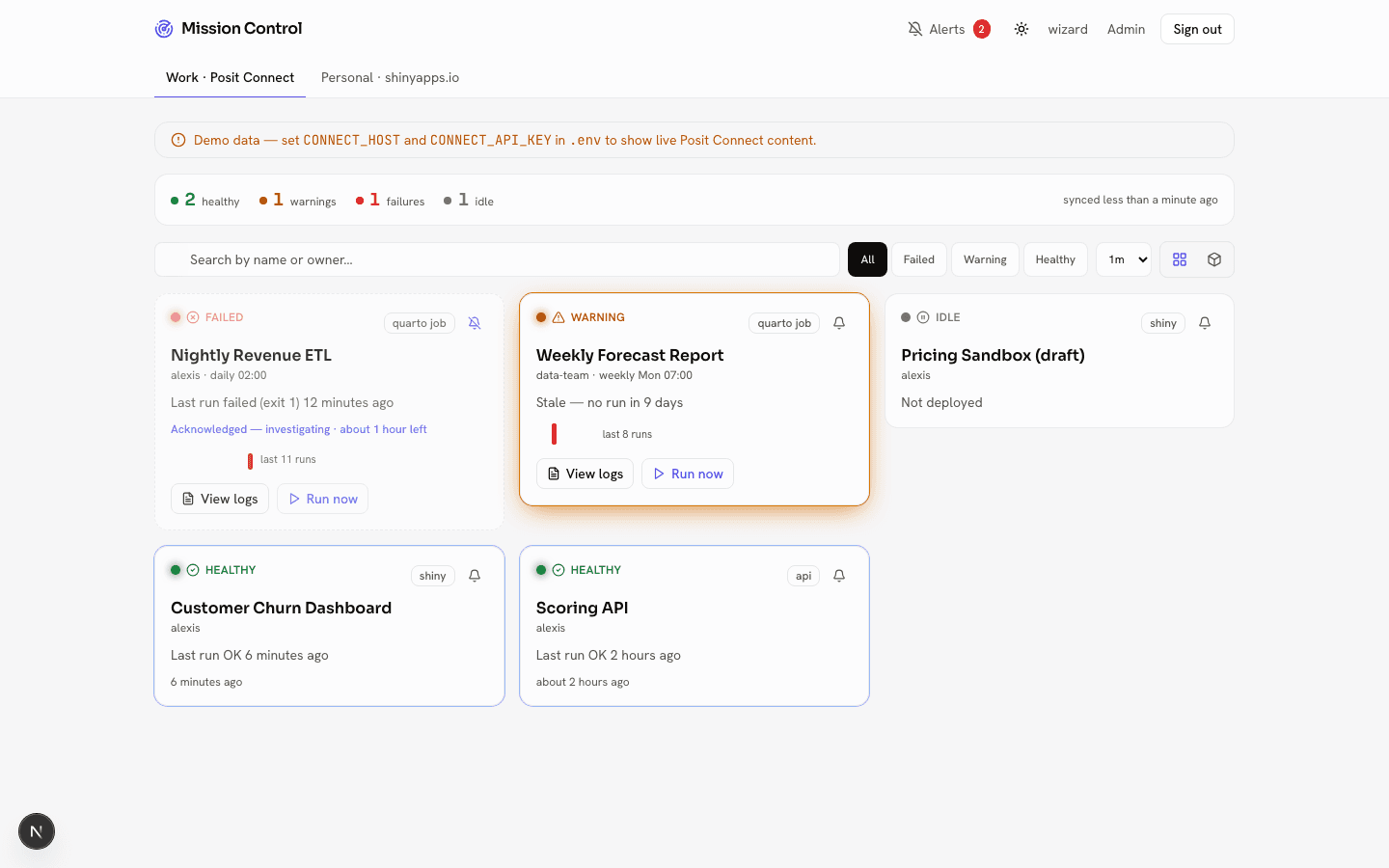Click the api tag on Scoring API card
This screenshot has height=868, width=1389.
[x=803, y=576]
